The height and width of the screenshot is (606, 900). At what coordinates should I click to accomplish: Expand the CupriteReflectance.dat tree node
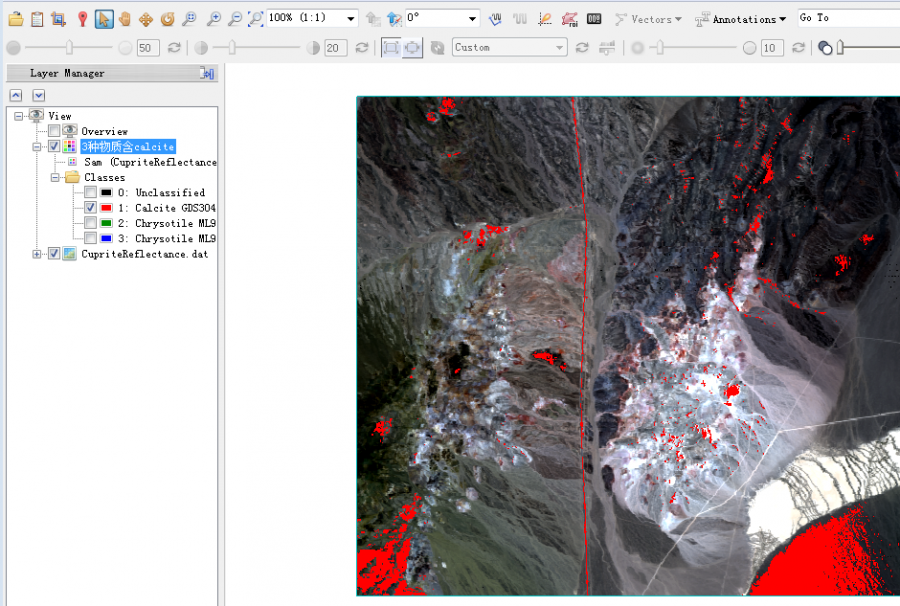coord(38,254)
